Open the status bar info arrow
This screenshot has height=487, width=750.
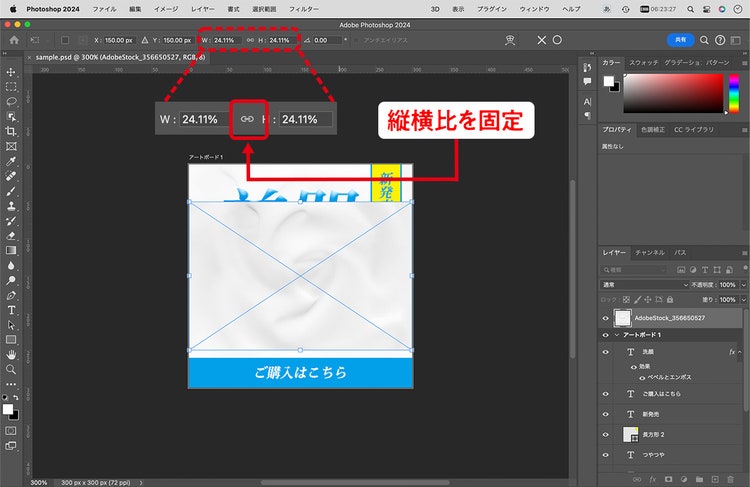[x=141, y=483]
